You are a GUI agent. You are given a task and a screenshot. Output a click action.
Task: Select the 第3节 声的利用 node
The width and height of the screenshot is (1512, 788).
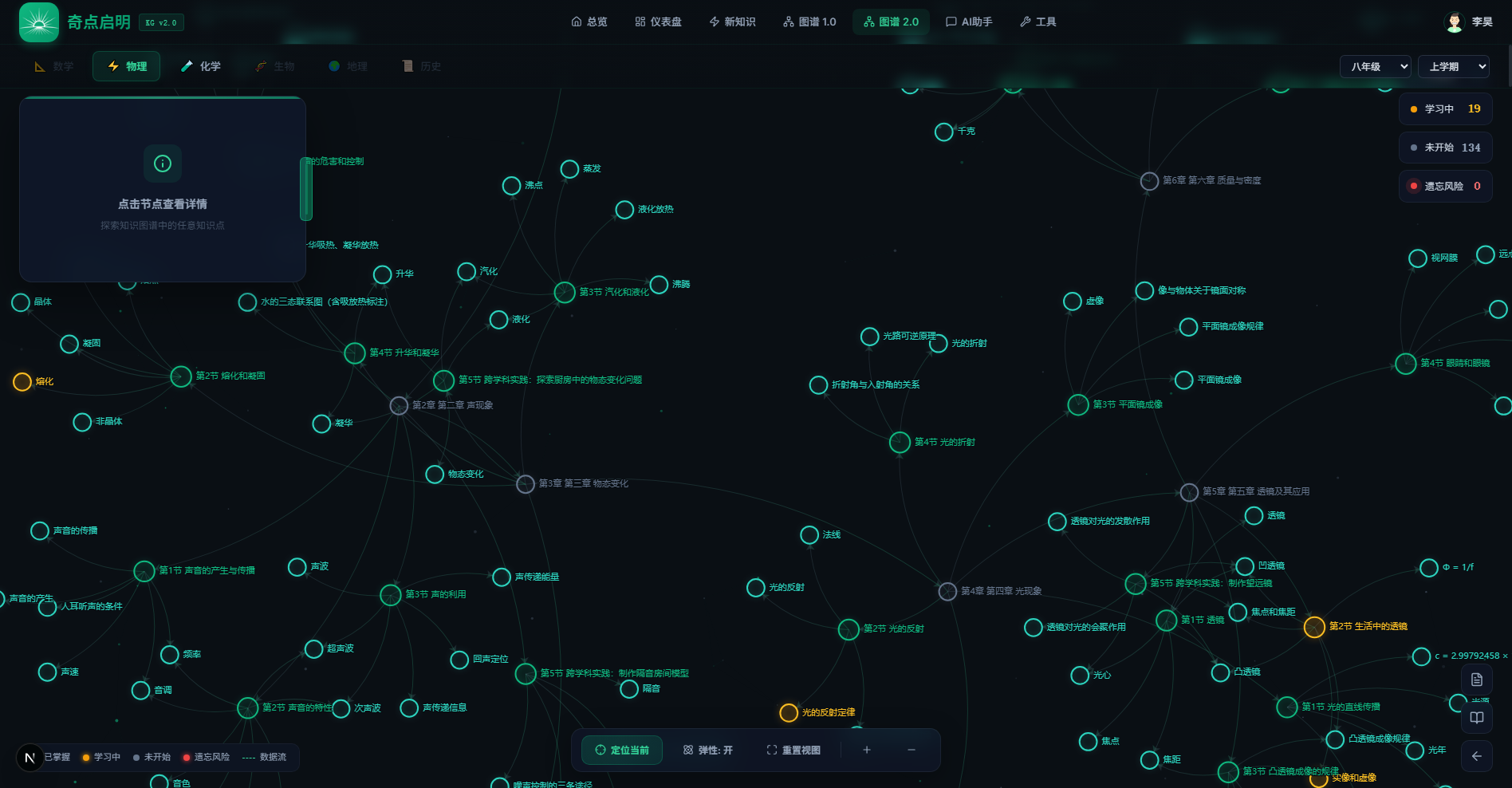[x=391, y=595]
